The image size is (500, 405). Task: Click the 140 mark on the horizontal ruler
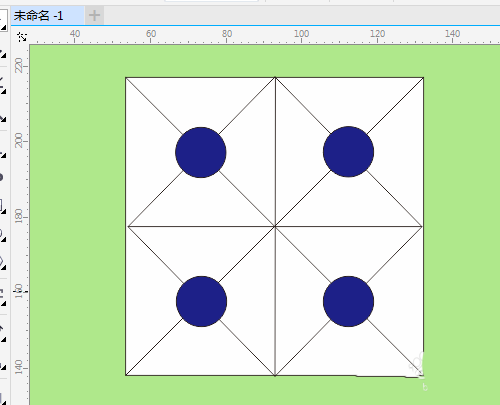452,34
